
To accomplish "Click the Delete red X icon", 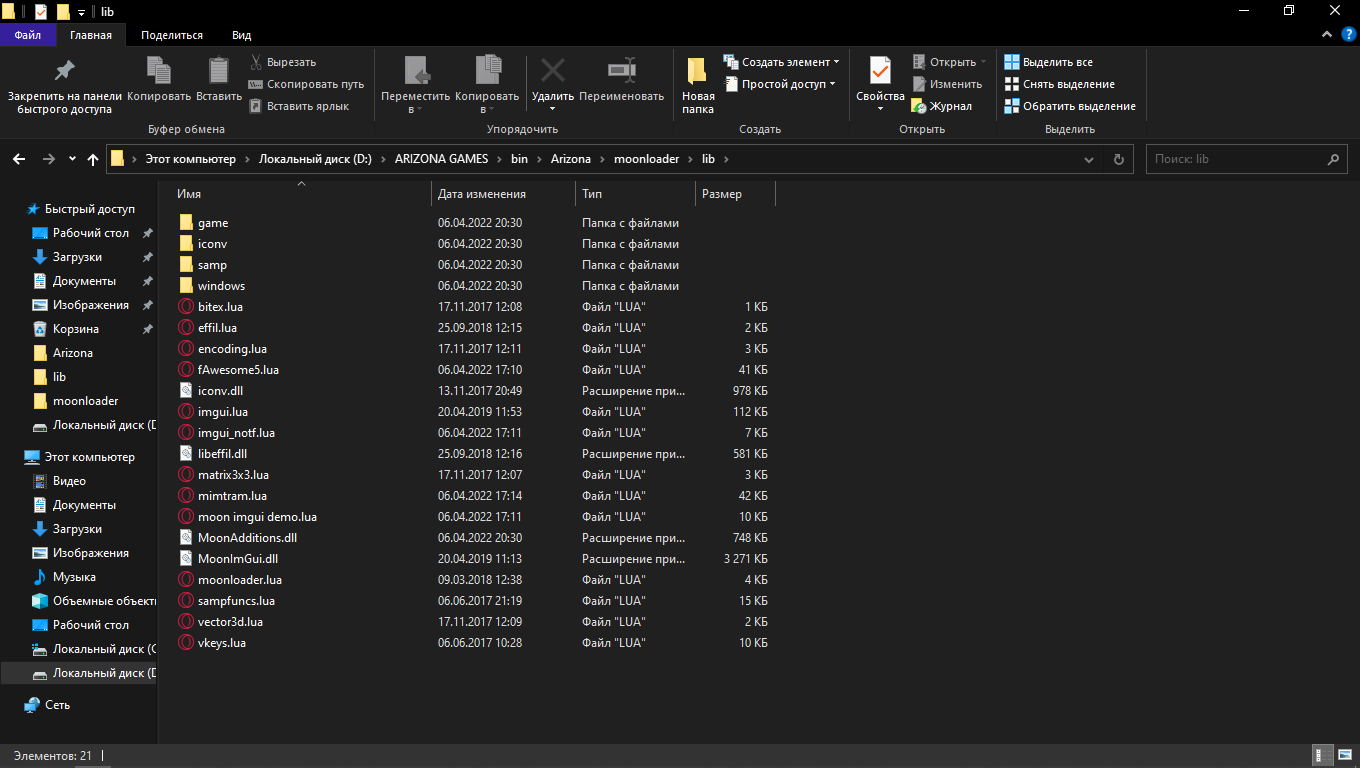I will (552, 72).
